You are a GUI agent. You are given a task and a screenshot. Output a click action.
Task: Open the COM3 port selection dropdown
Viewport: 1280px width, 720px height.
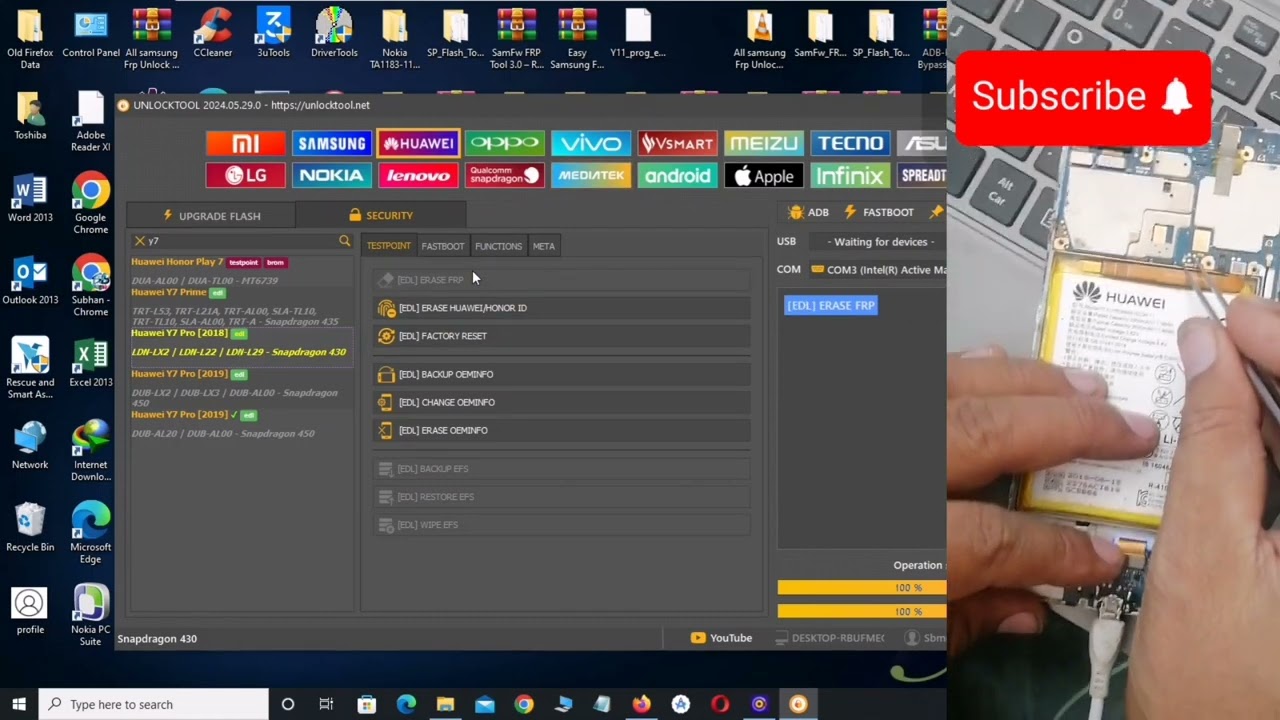pos(880,269)
